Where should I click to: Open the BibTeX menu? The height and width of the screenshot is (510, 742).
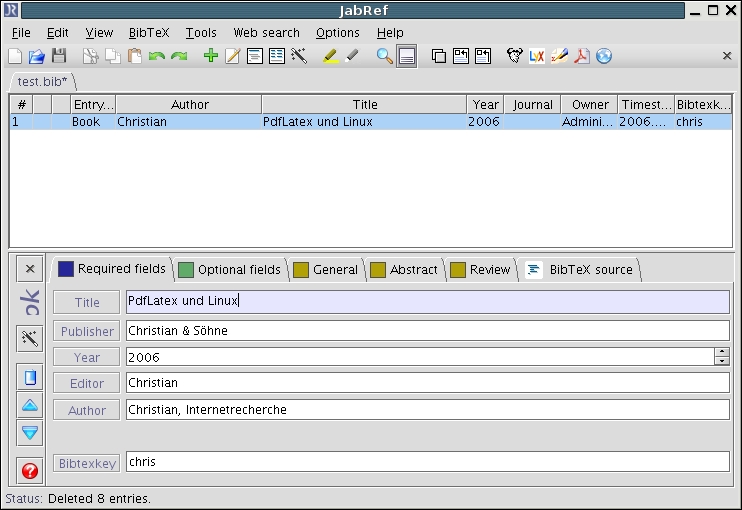[x=149, y=33]
